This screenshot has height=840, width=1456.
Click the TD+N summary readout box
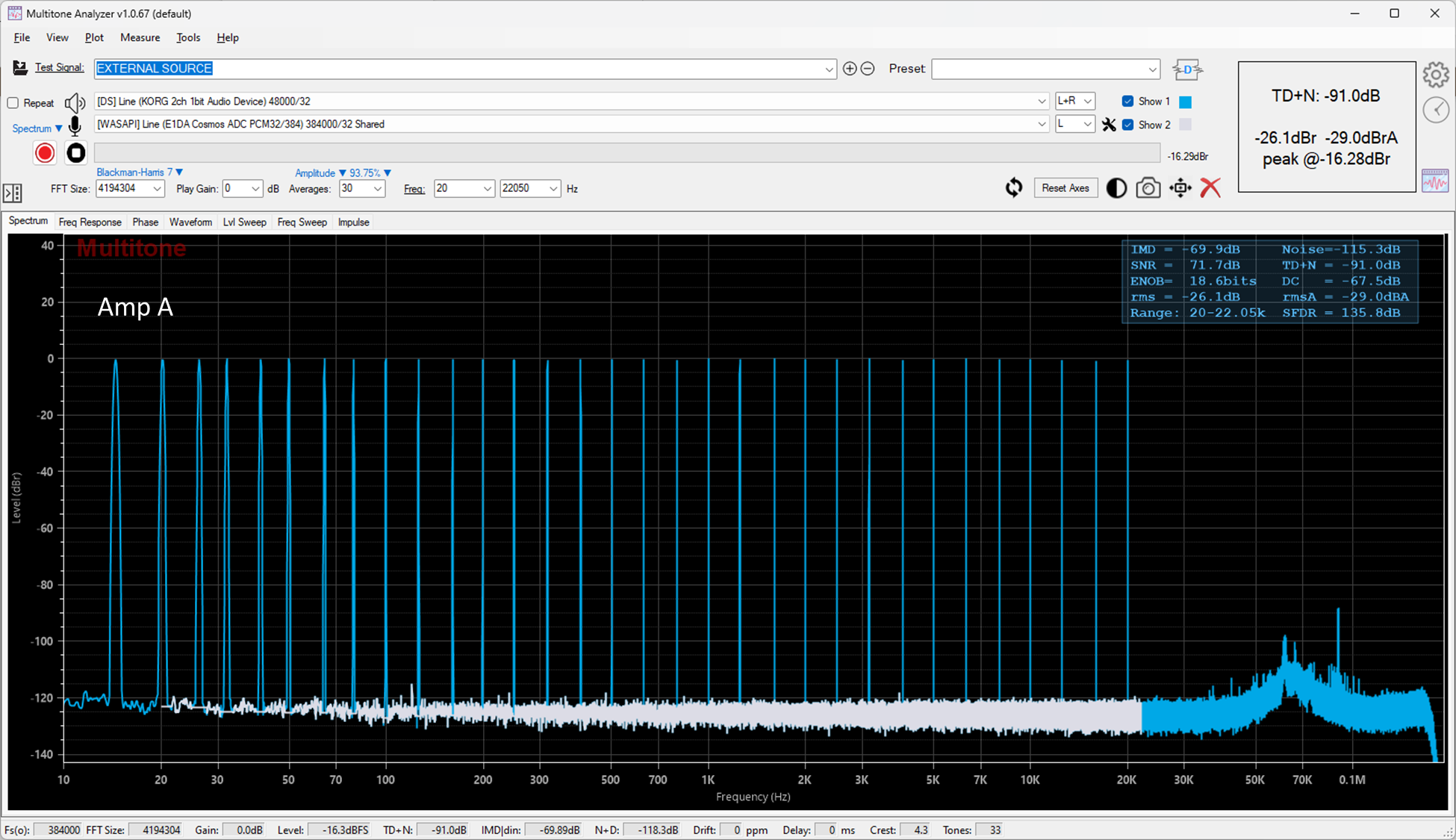pos(1327,127)
